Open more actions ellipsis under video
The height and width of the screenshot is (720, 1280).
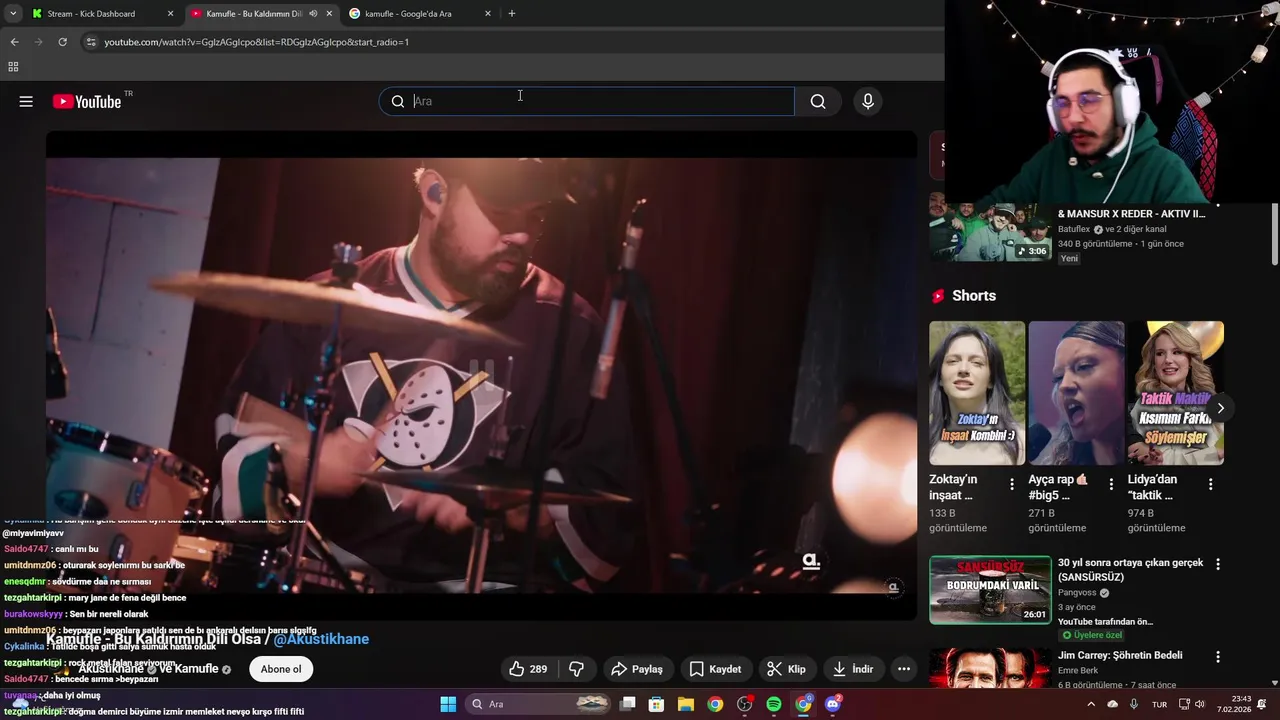coord(904,669)
